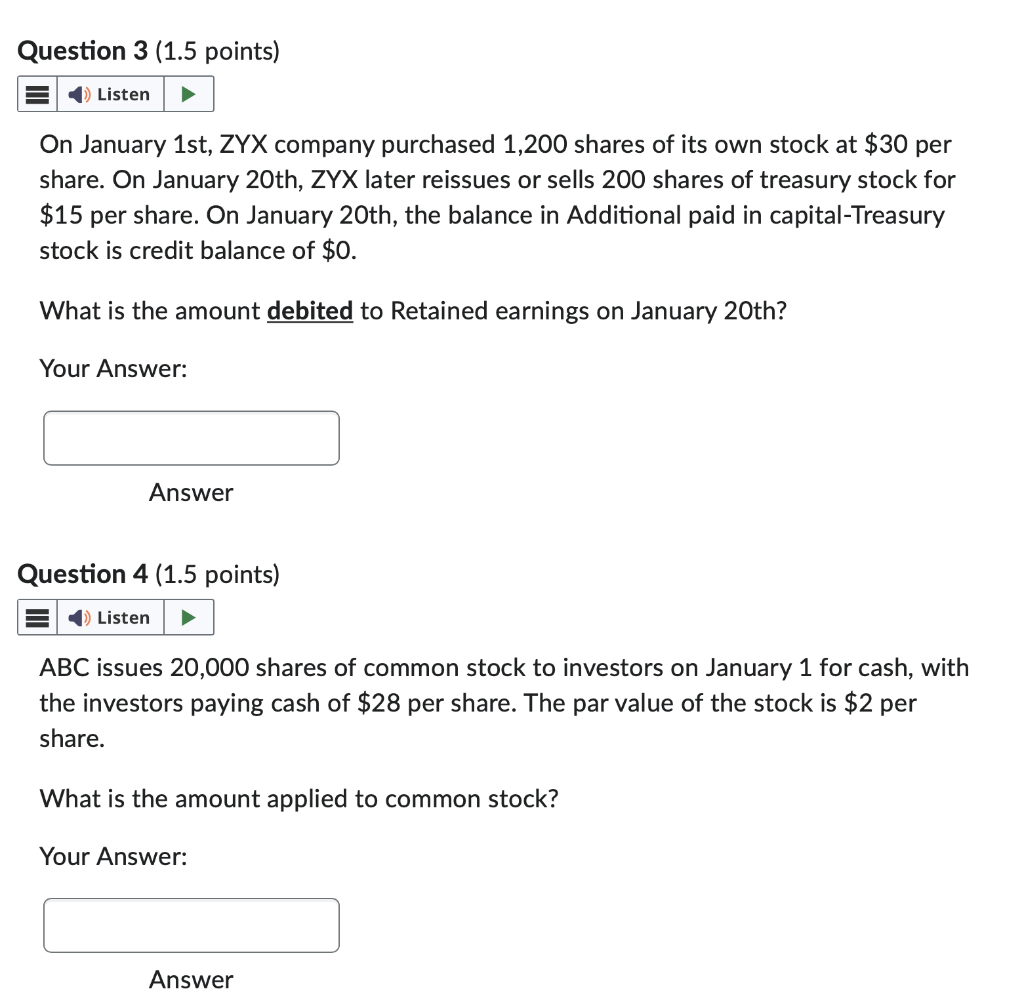Image resolution: width=1024 pixels, height=1008 pixels.
Task: Open the ReadSpeaker toolbar menu above Question 4 text
Action: coord(36,617)
